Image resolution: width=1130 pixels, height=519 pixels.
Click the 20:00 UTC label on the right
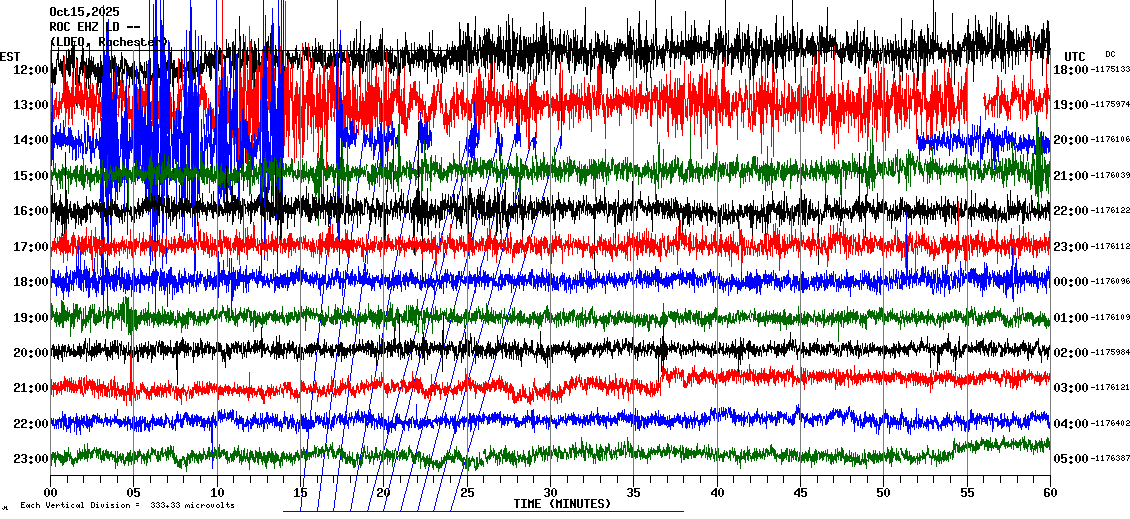pyautogui.click(x=1070, y=140)
